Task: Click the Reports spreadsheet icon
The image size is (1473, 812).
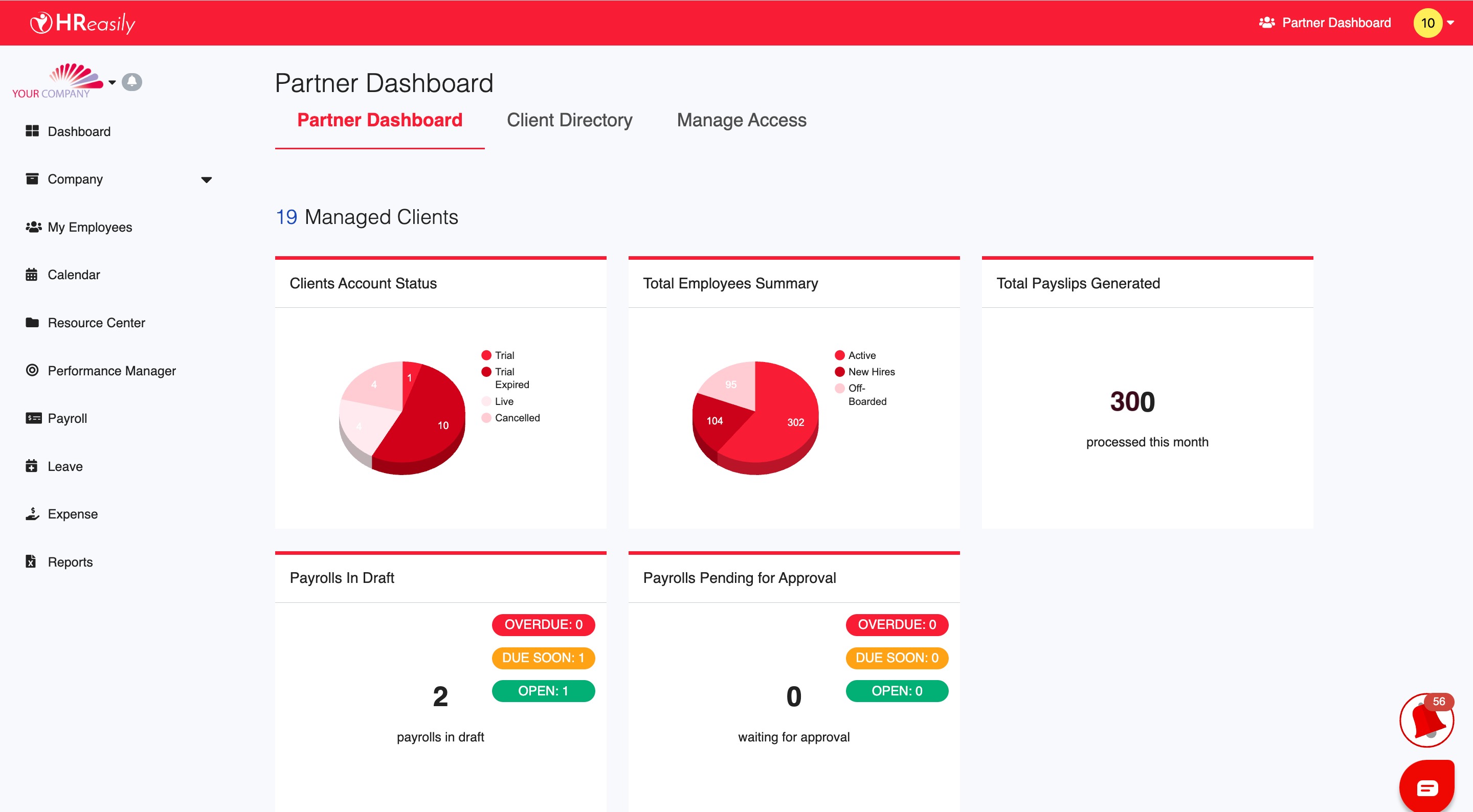Action: (x=31, y=561)
